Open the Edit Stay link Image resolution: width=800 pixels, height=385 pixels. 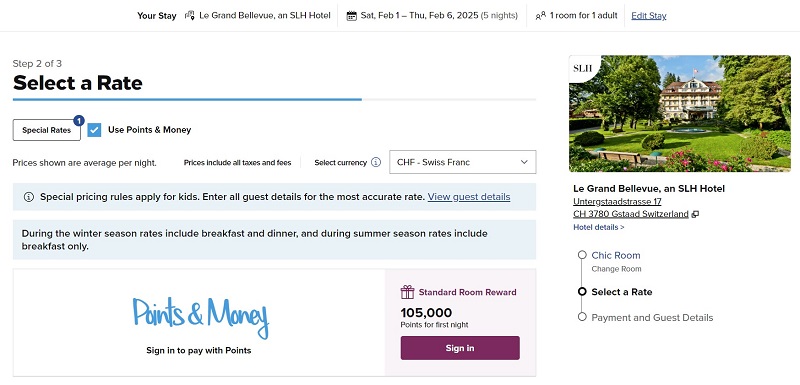click(648, 16)
